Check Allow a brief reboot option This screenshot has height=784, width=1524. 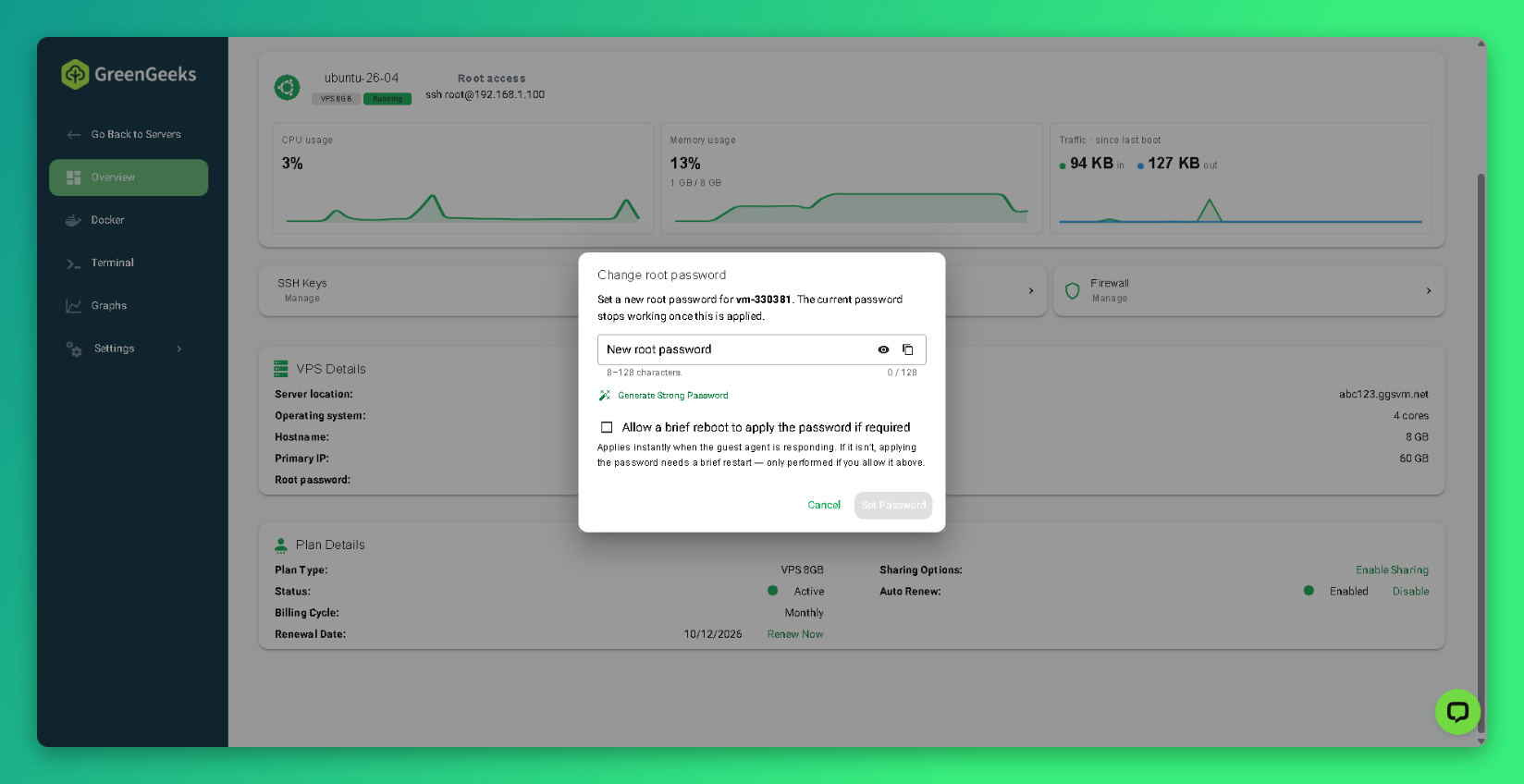[607, 427]
